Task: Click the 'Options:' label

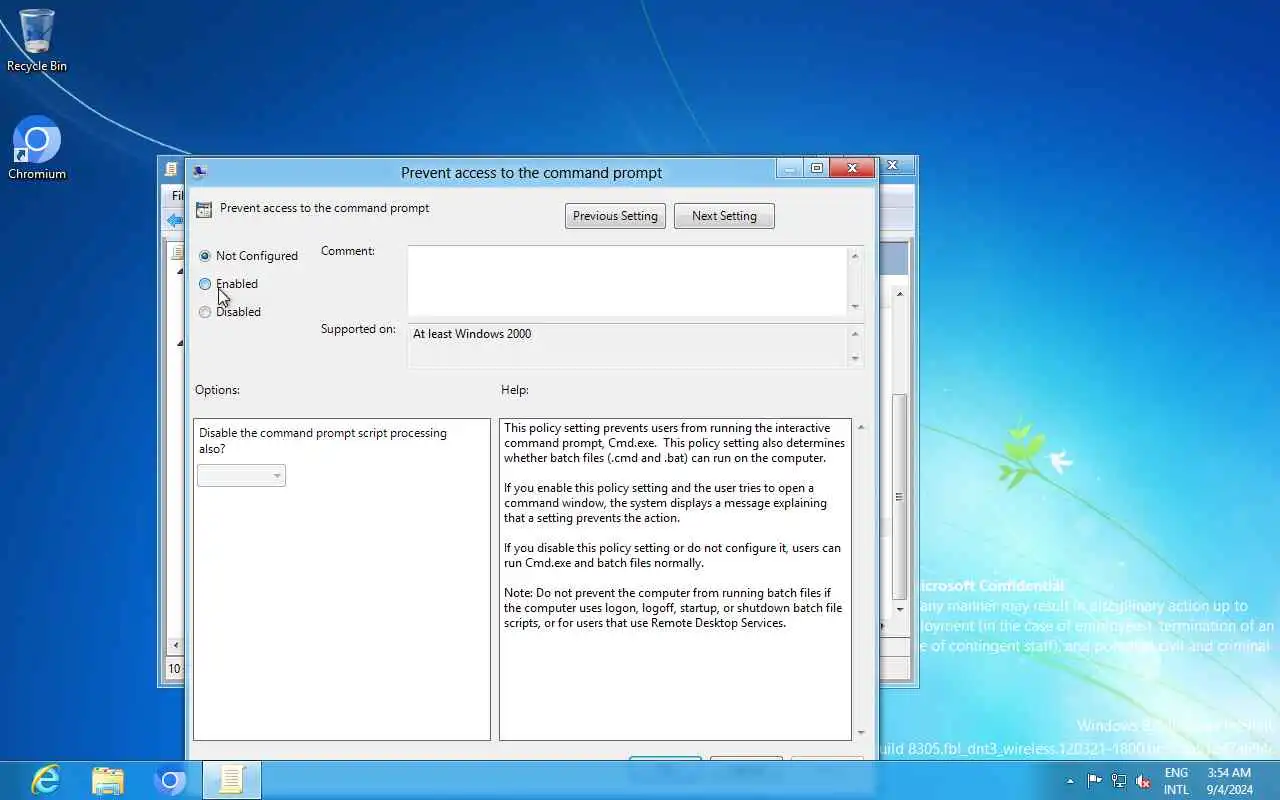Action: pyautogui.click(x=217, y=390)
